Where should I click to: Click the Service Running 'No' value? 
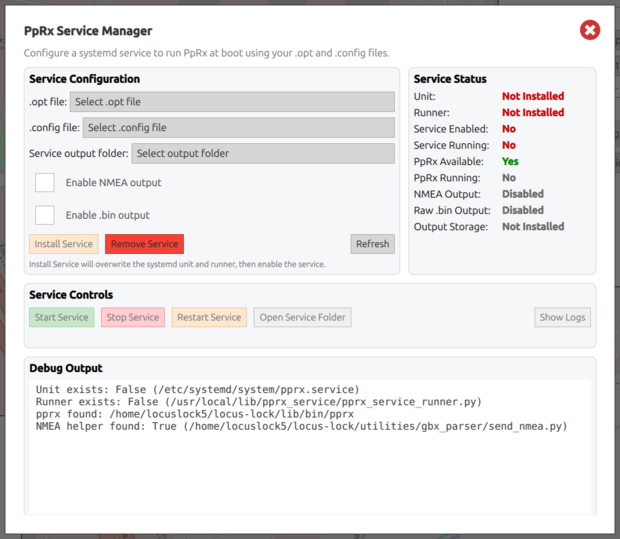point(509,145)
